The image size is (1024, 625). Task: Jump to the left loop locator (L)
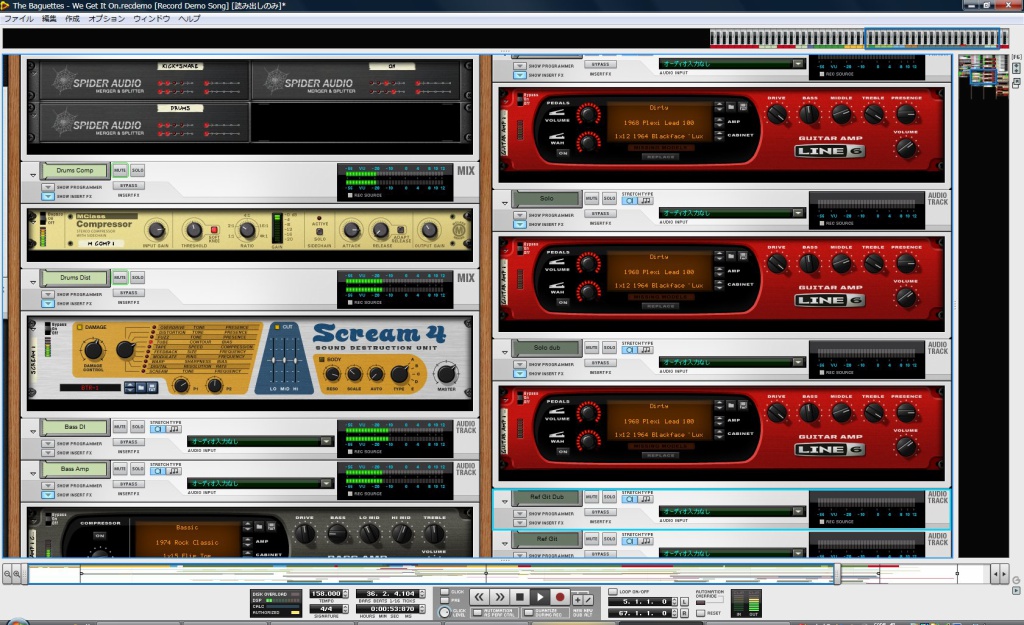coord(684,601)
